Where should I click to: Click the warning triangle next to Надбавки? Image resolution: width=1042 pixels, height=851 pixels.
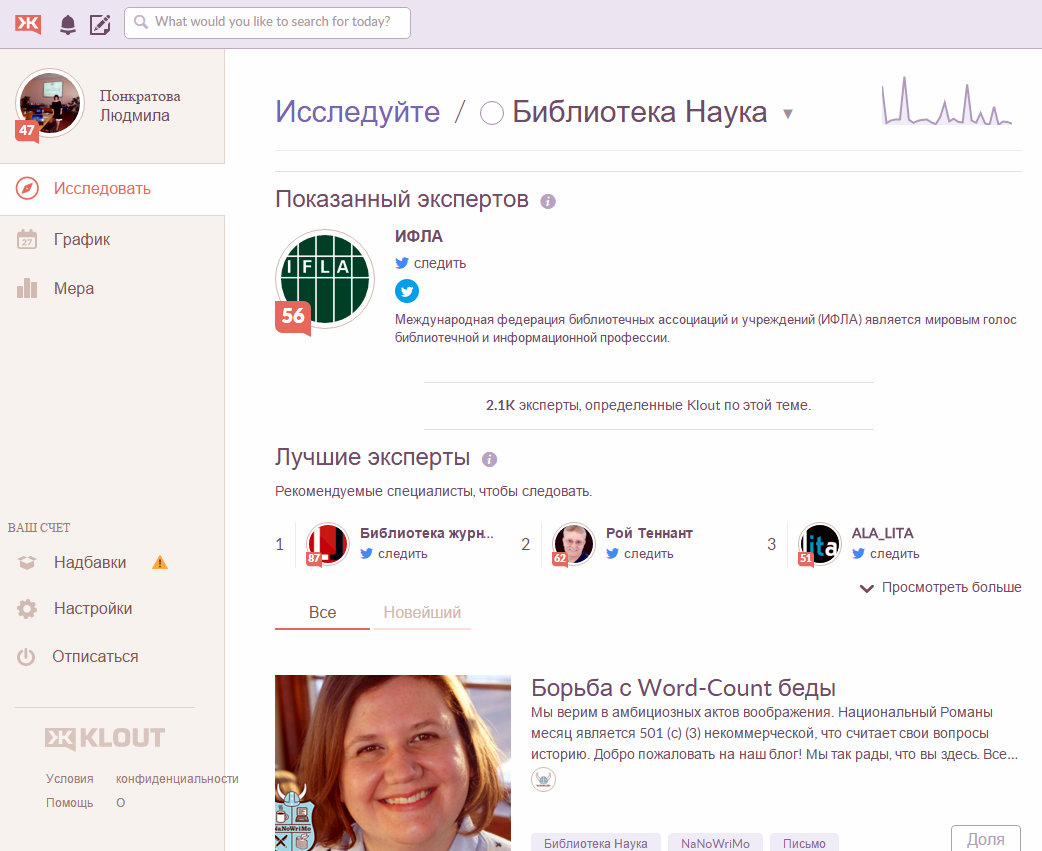pos(159,563)
